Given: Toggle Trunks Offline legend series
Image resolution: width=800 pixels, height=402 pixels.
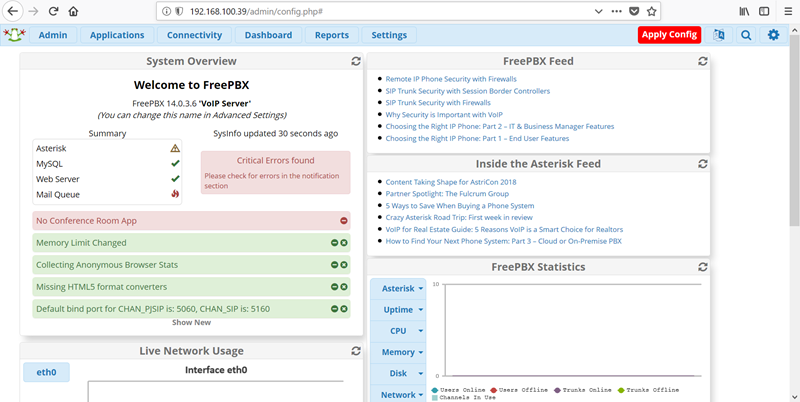Looking at the screenshot, I should (648, 390).
